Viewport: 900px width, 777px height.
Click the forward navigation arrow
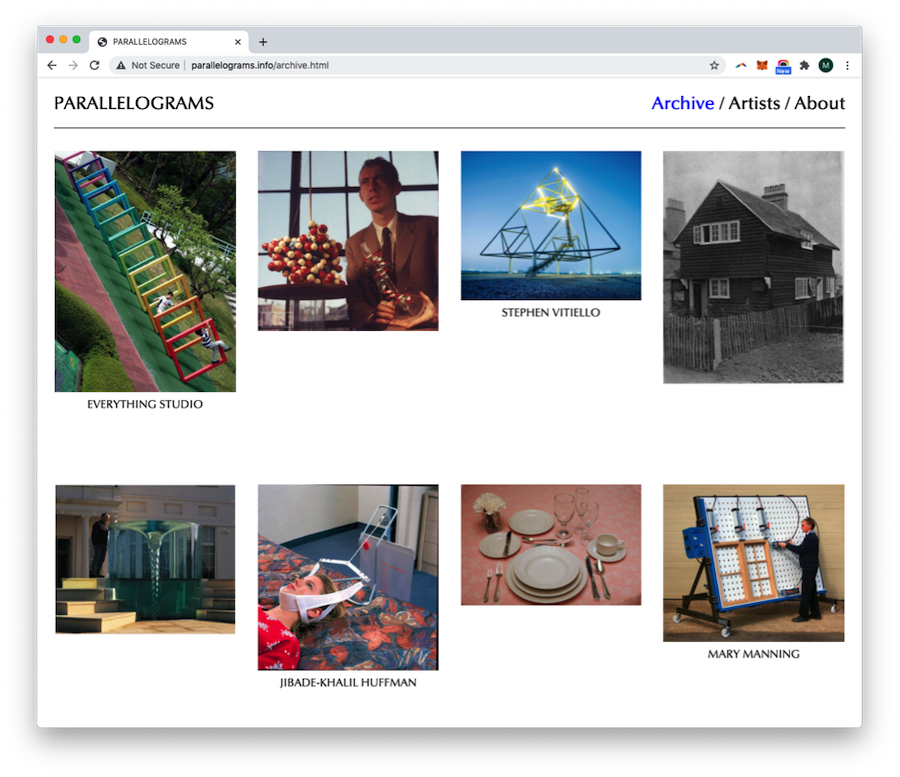pos(73,65)
